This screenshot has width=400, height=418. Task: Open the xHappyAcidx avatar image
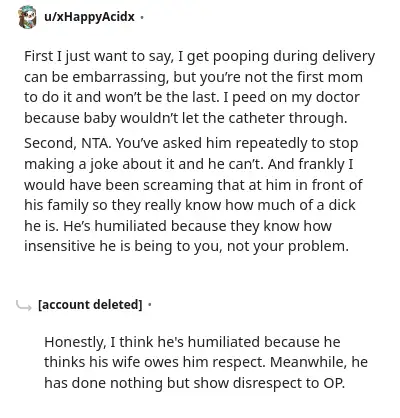click(x=27, y=17)
